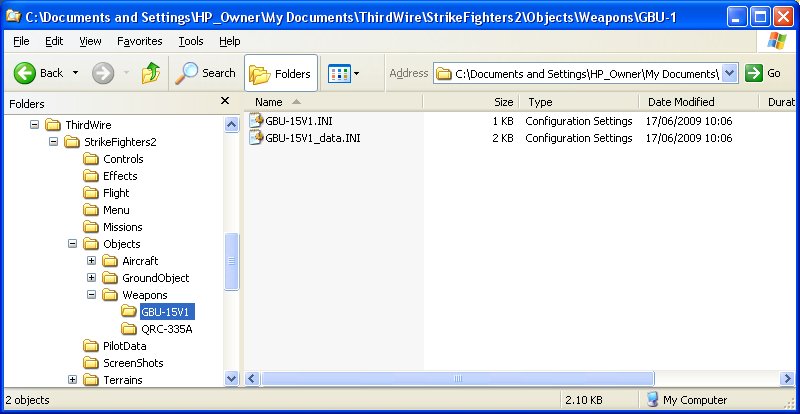Image resolution: width=800 pixels, height=414 pixels.
Task: Maximize the Explorer window
Action: 761,18
